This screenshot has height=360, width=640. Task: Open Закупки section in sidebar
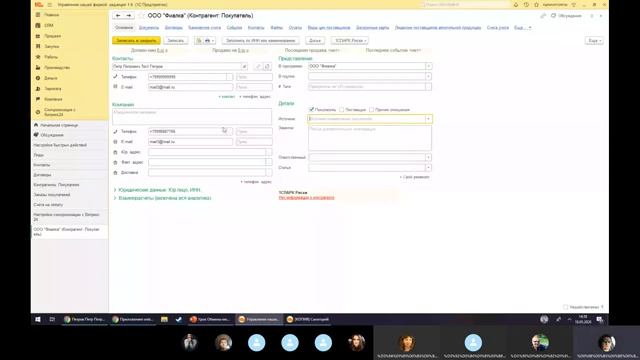pyautogui.click(x=51, y=47)
